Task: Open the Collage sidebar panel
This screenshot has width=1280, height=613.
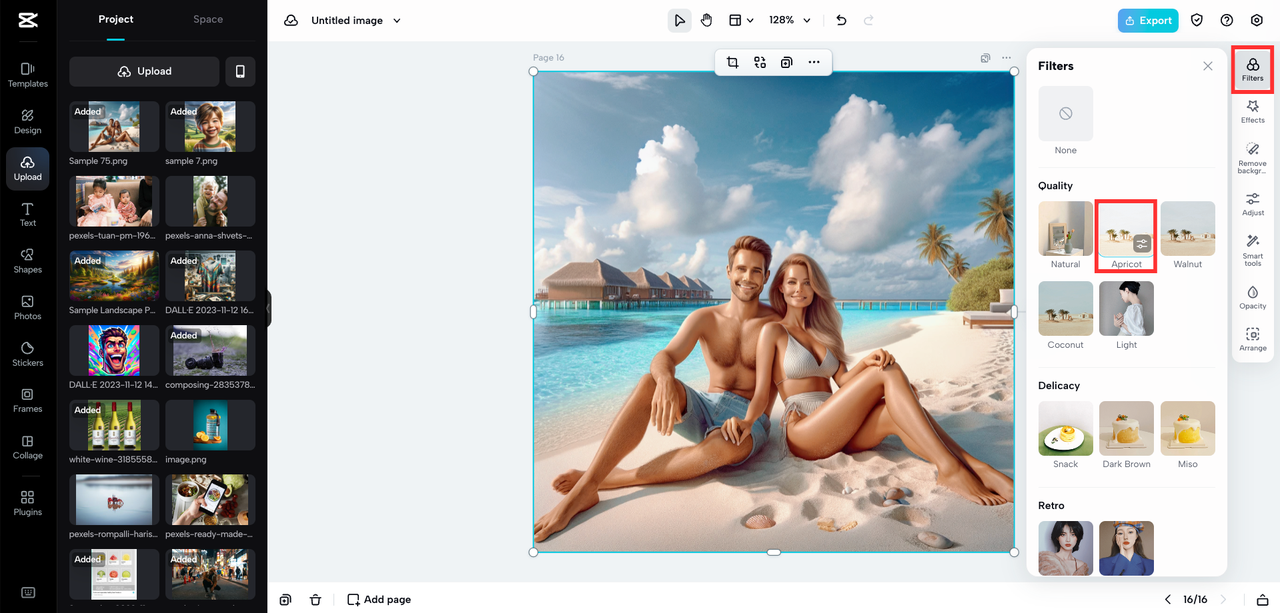Action: click(x=28, y=447)
